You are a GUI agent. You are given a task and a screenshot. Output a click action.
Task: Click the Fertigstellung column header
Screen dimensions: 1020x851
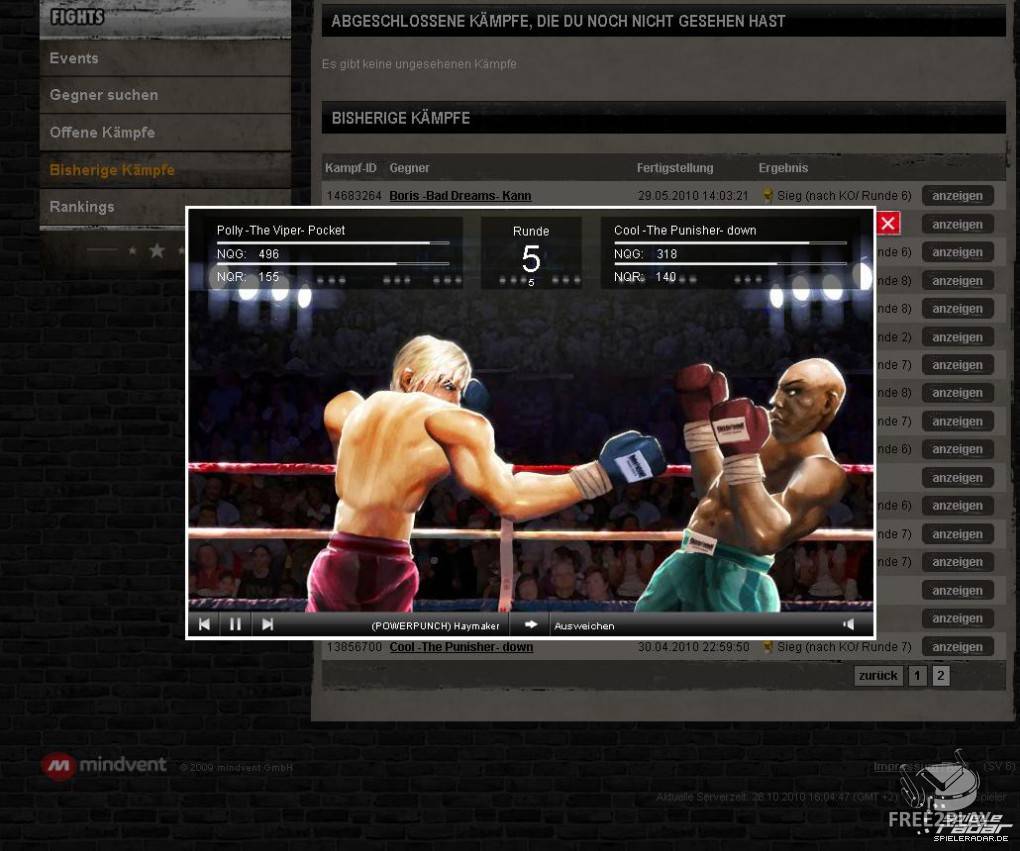click(x=675, y=168)
